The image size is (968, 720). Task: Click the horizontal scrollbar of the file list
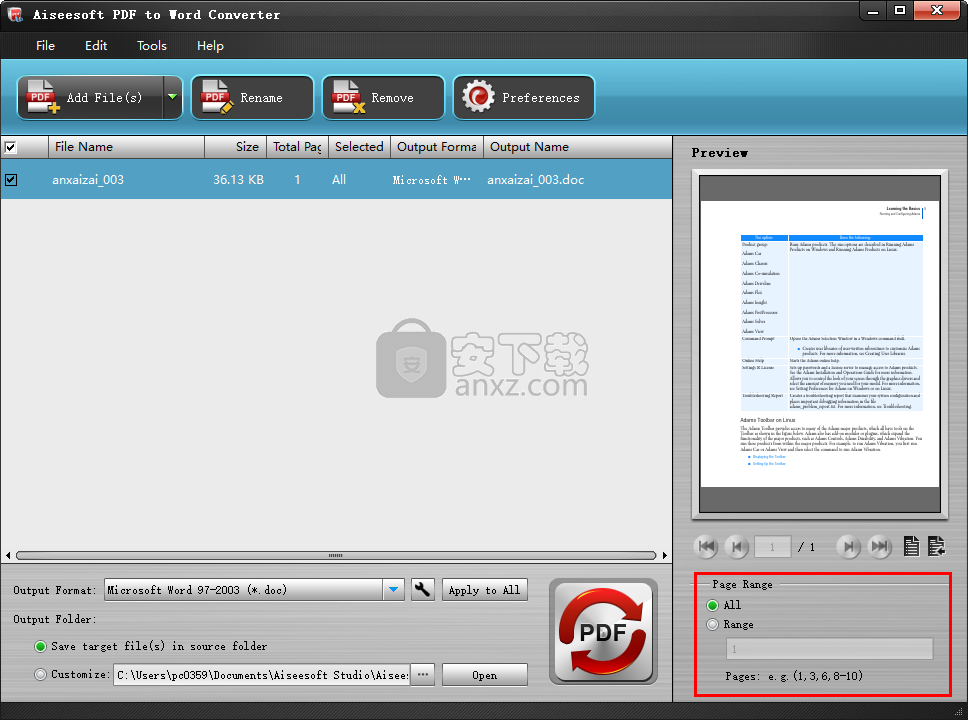tap(336, 555)
